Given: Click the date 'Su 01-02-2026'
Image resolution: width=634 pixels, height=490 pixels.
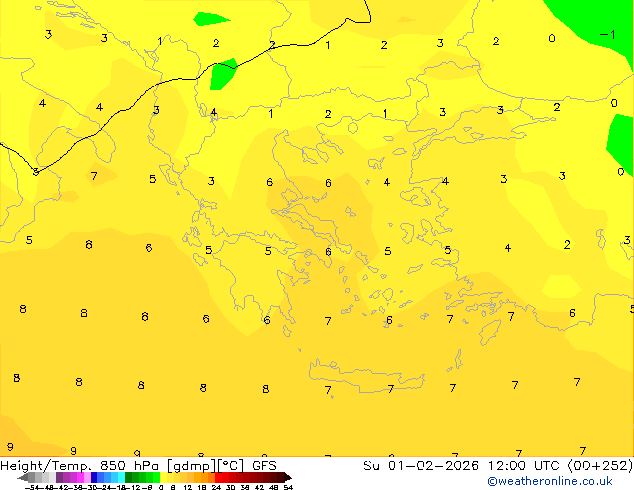Looking at the screenshot, I should point(421,466).
